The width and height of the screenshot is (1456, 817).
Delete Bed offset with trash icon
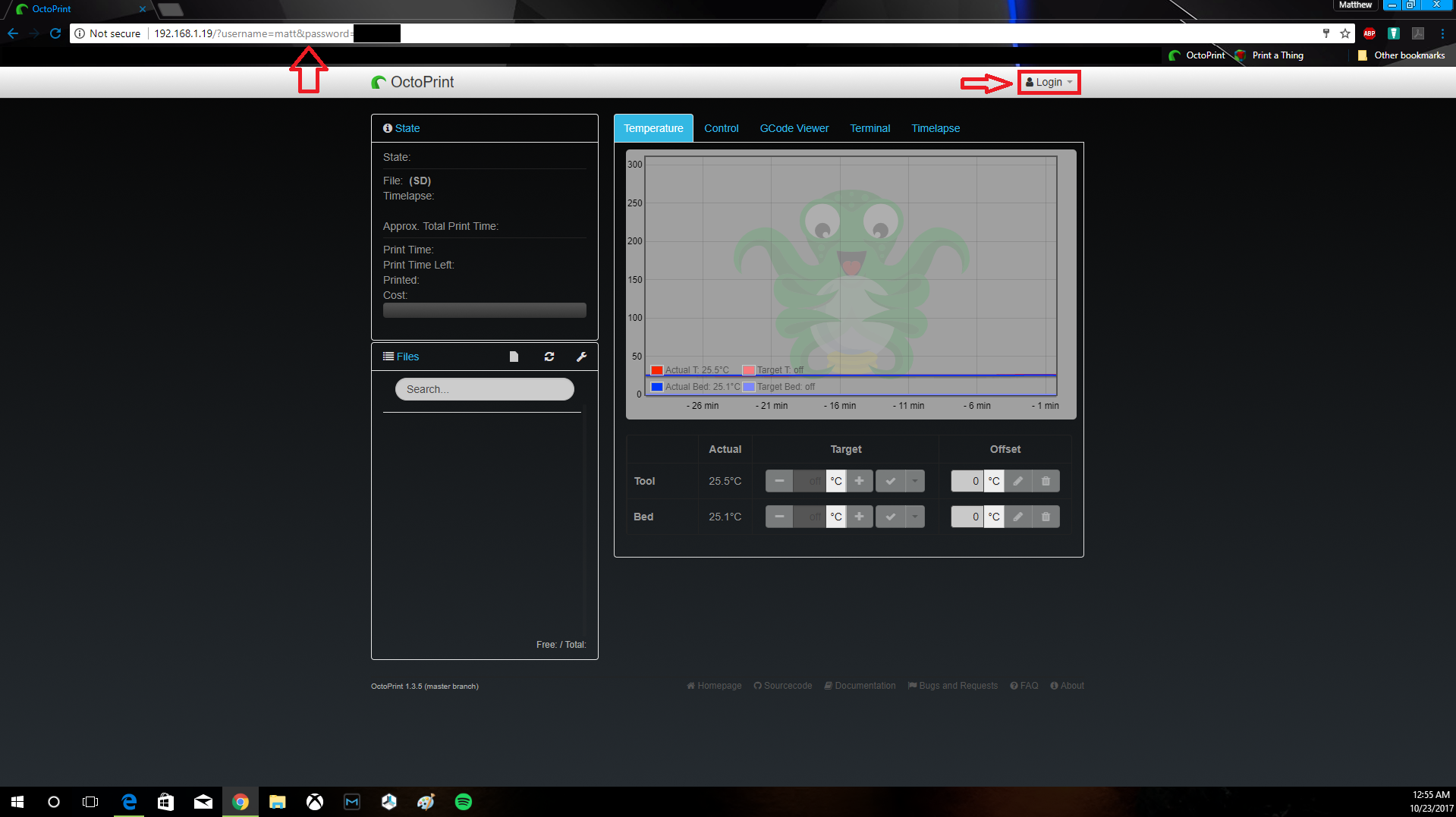(x=1046, y=517)
